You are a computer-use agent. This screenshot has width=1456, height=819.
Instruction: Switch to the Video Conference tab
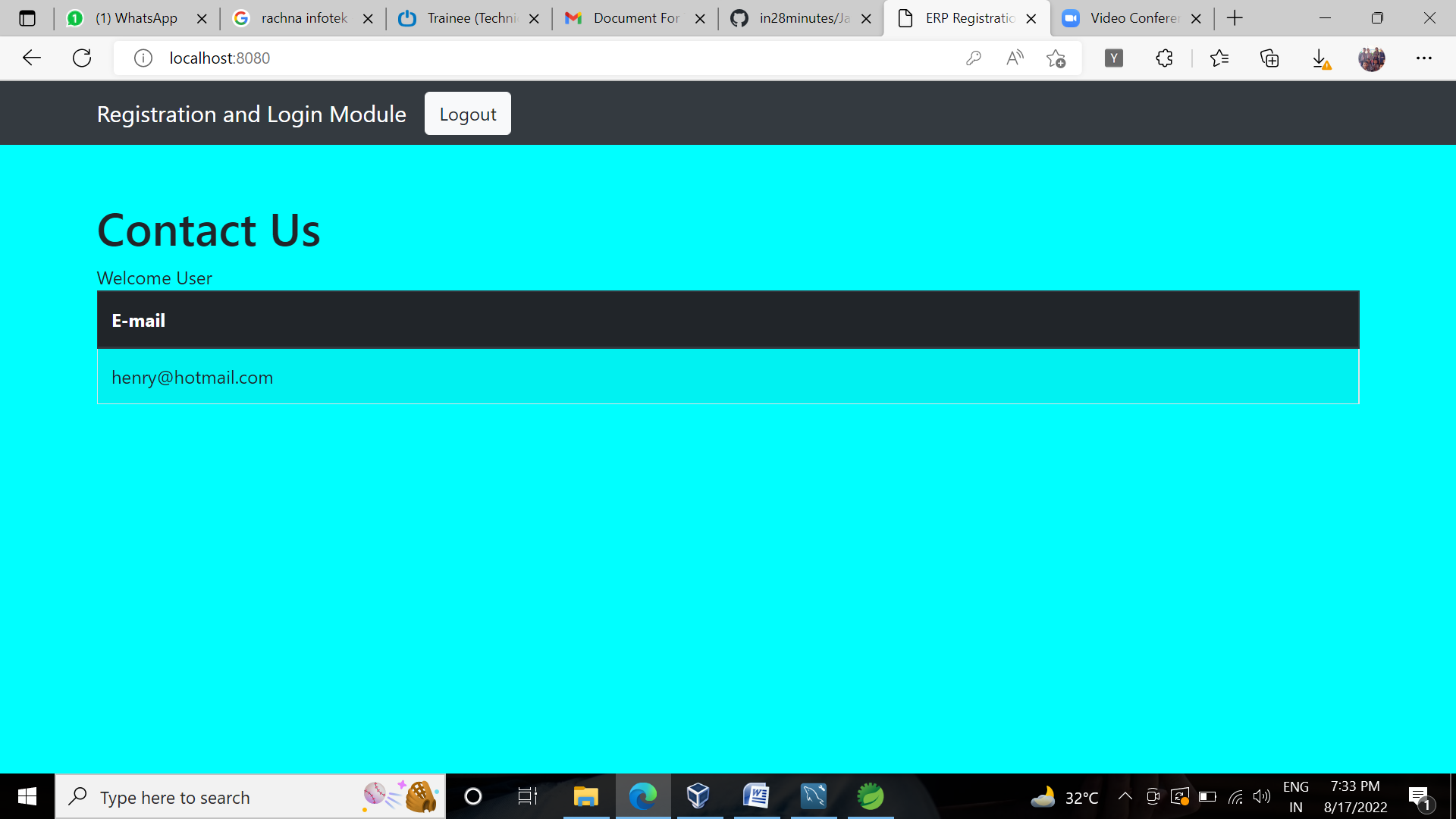pos(1133,18)
